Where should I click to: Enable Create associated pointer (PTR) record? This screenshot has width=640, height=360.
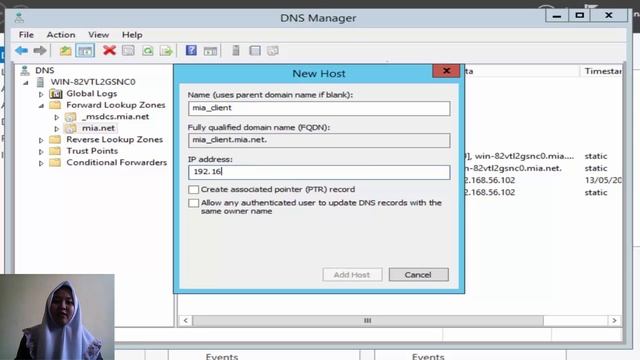pyautogui.click(x=193, y=190)
